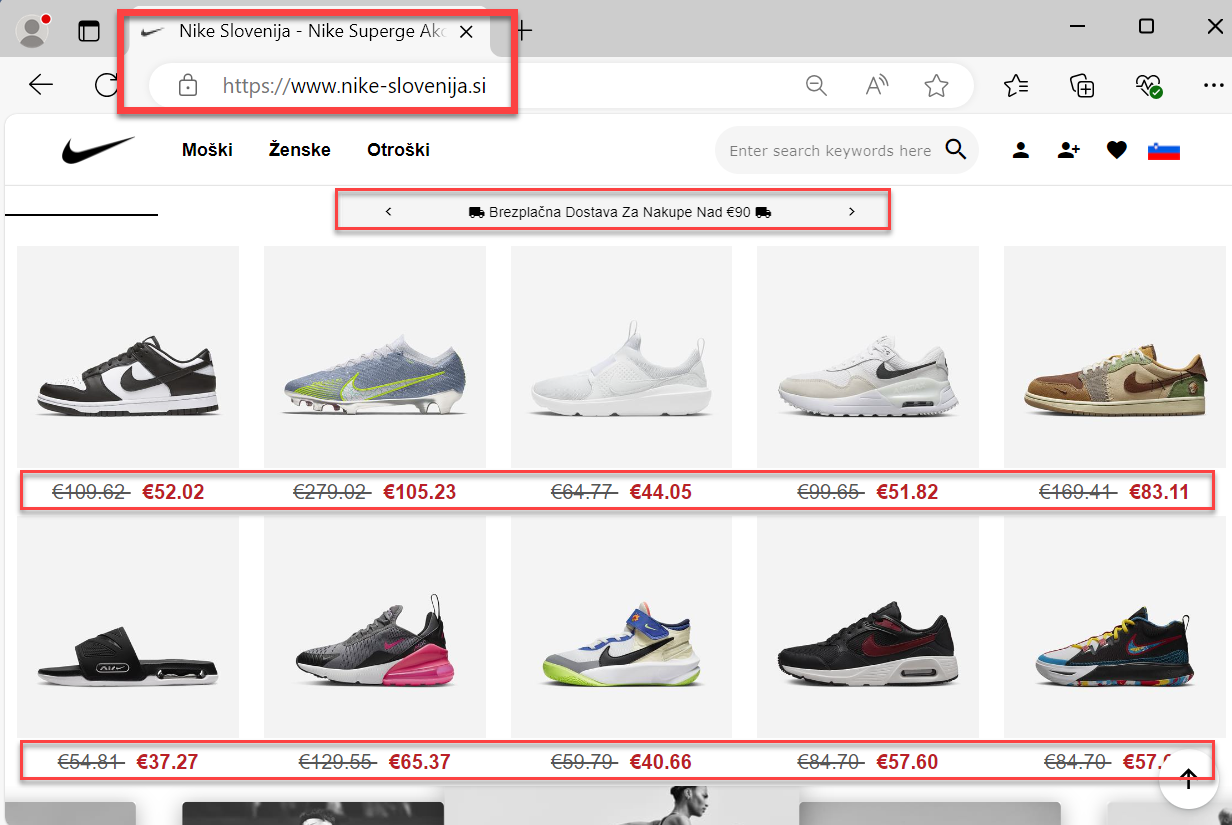Click the Nike swoosh logo
Viewport: 1232px width, 825px height.
(98, 150)
